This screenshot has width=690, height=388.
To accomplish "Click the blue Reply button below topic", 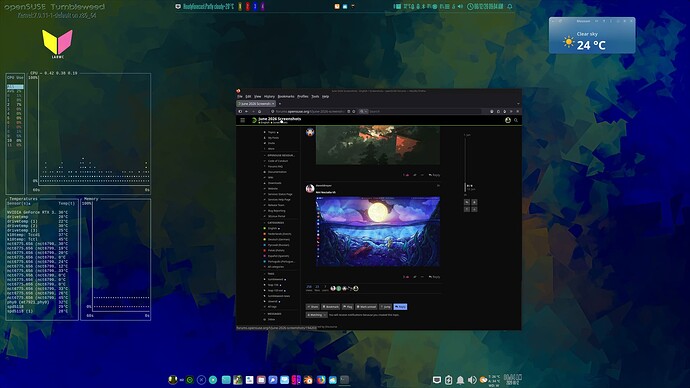I will pyautogui.click(x=400, y=307).
